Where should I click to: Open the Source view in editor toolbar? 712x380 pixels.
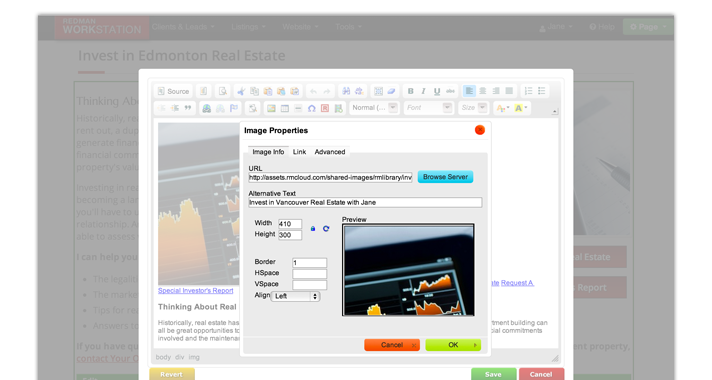coord(173,91)
